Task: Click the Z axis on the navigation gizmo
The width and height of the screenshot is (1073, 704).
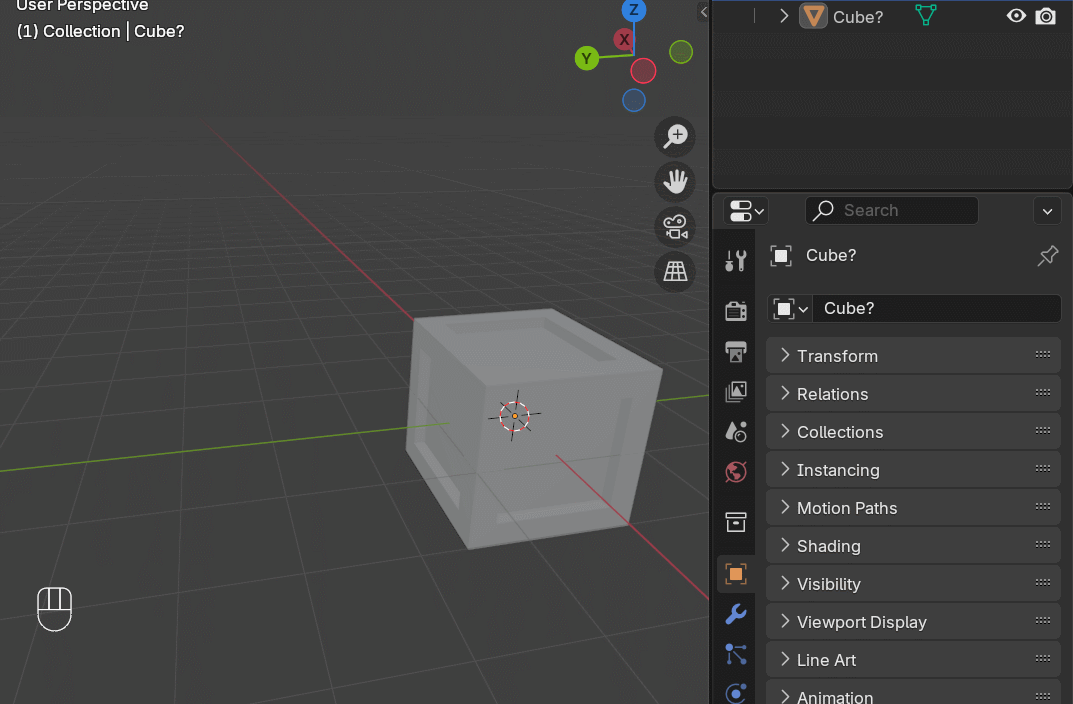Action: pos(634,11)
